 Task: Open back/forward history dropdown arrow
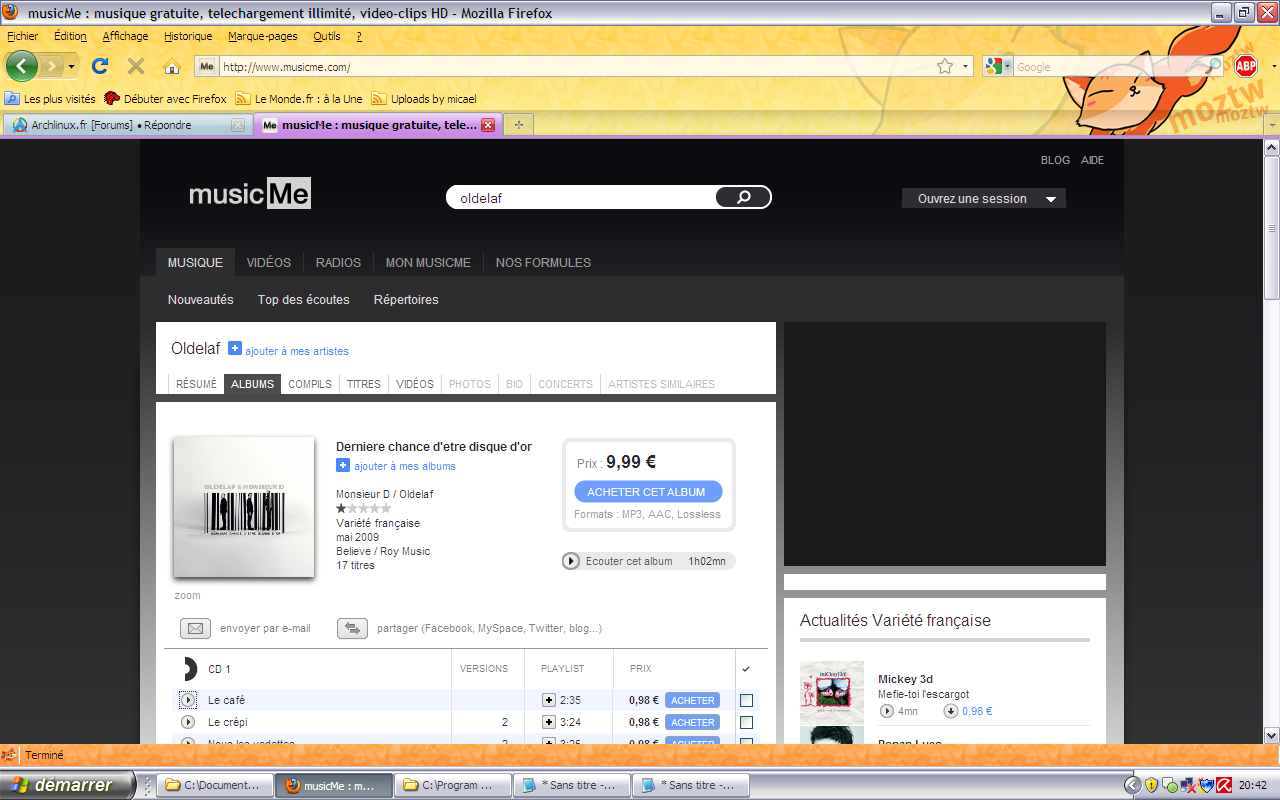[71, 67]
